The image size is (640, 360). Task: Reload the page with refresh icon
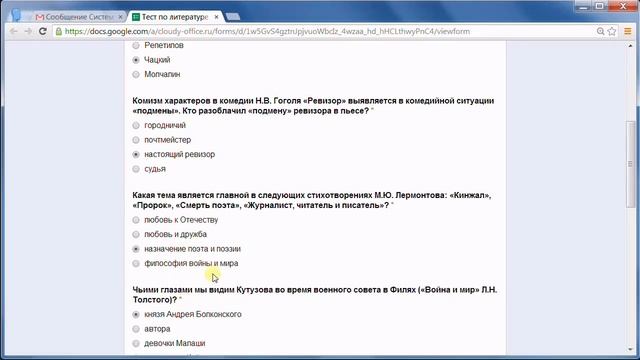point(42,31)
